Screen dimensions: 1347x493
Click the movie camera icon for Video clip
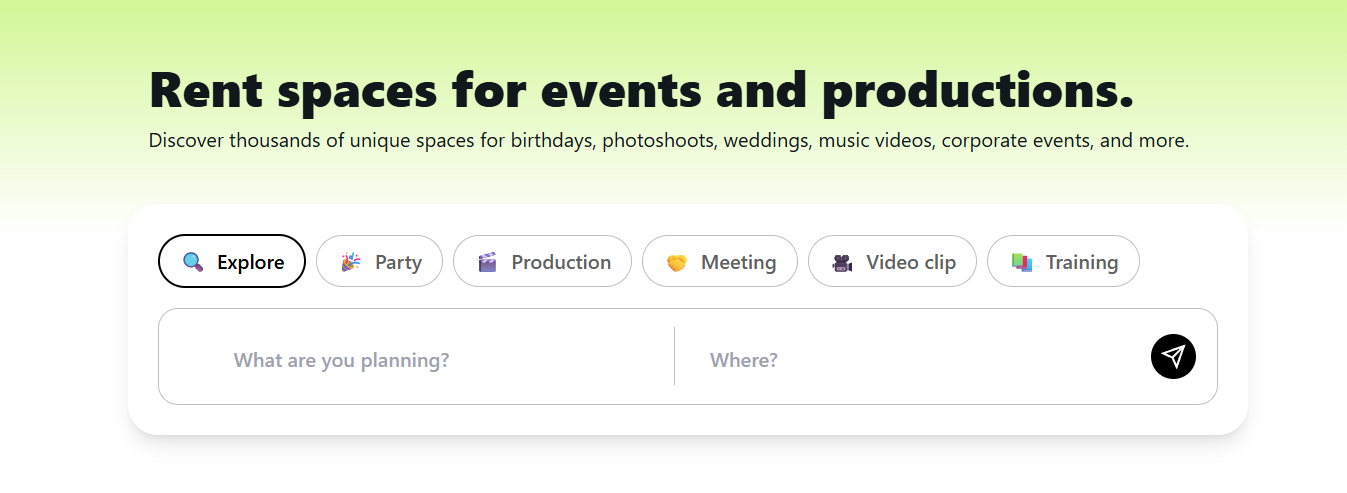842,262
